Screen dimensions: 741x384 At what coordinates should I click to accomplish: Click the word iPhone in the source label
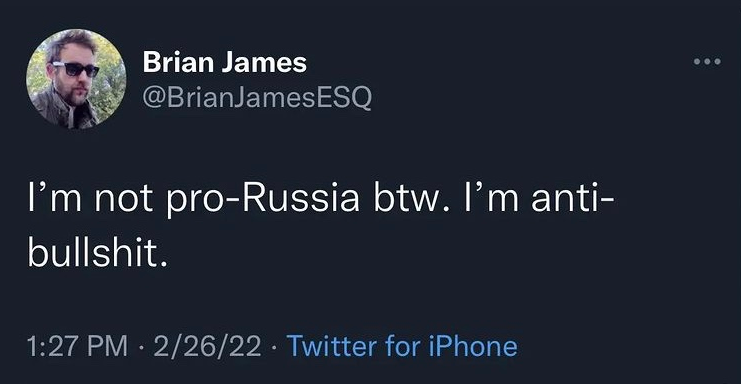click(473, 346)
